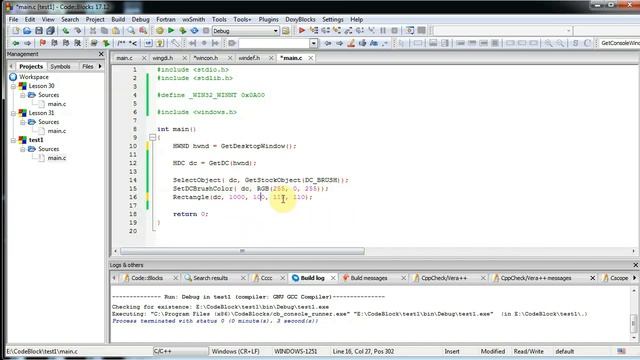Redo the last undone edit

tap(77, 31)
